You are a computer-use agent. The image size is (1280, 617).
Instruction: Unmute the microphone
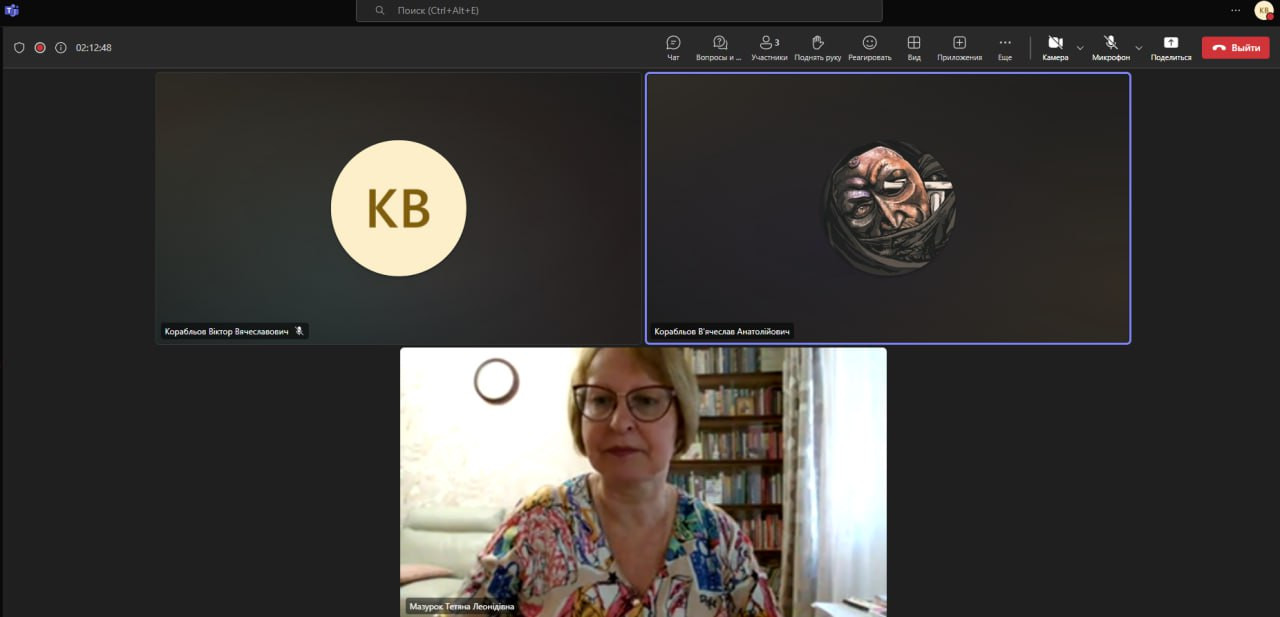click(1111, 47)
